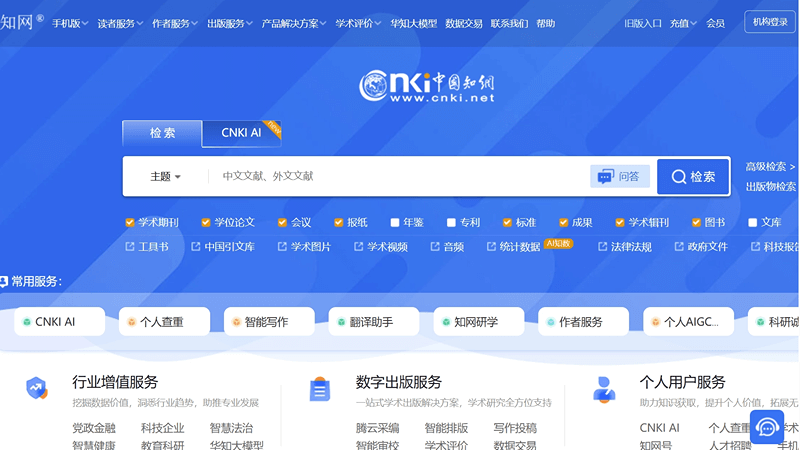
Task: Open the 翻译助手 service chip
Action: point(374,321)
